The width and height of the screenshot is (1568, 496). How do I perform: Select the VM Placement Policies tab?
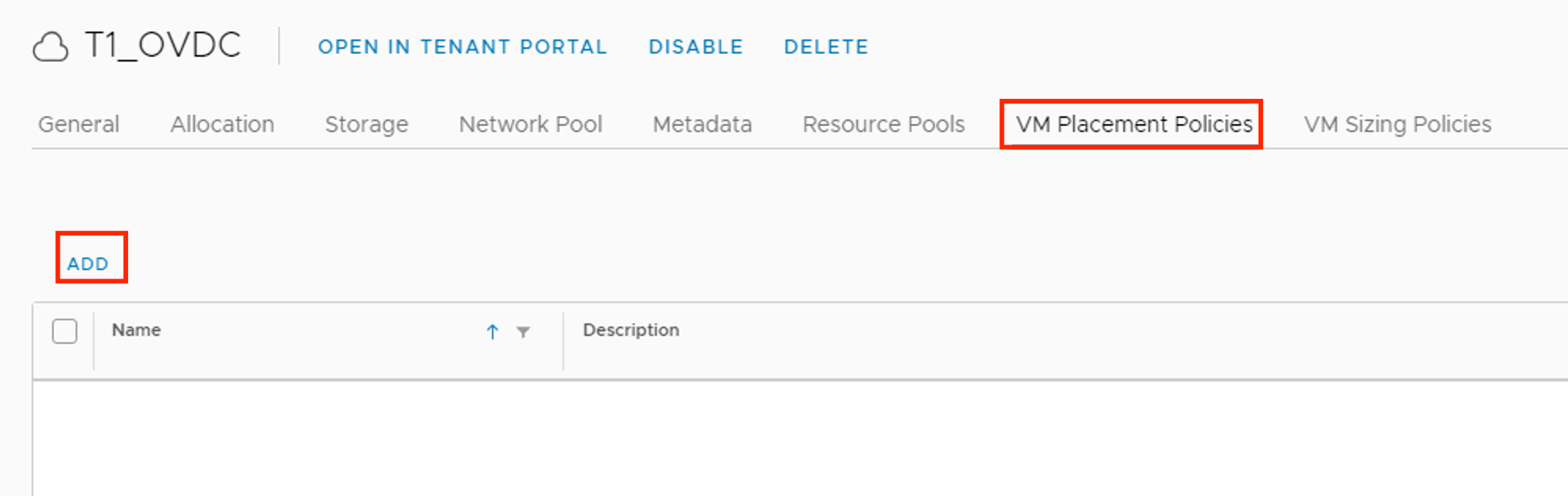(1134, 124)
